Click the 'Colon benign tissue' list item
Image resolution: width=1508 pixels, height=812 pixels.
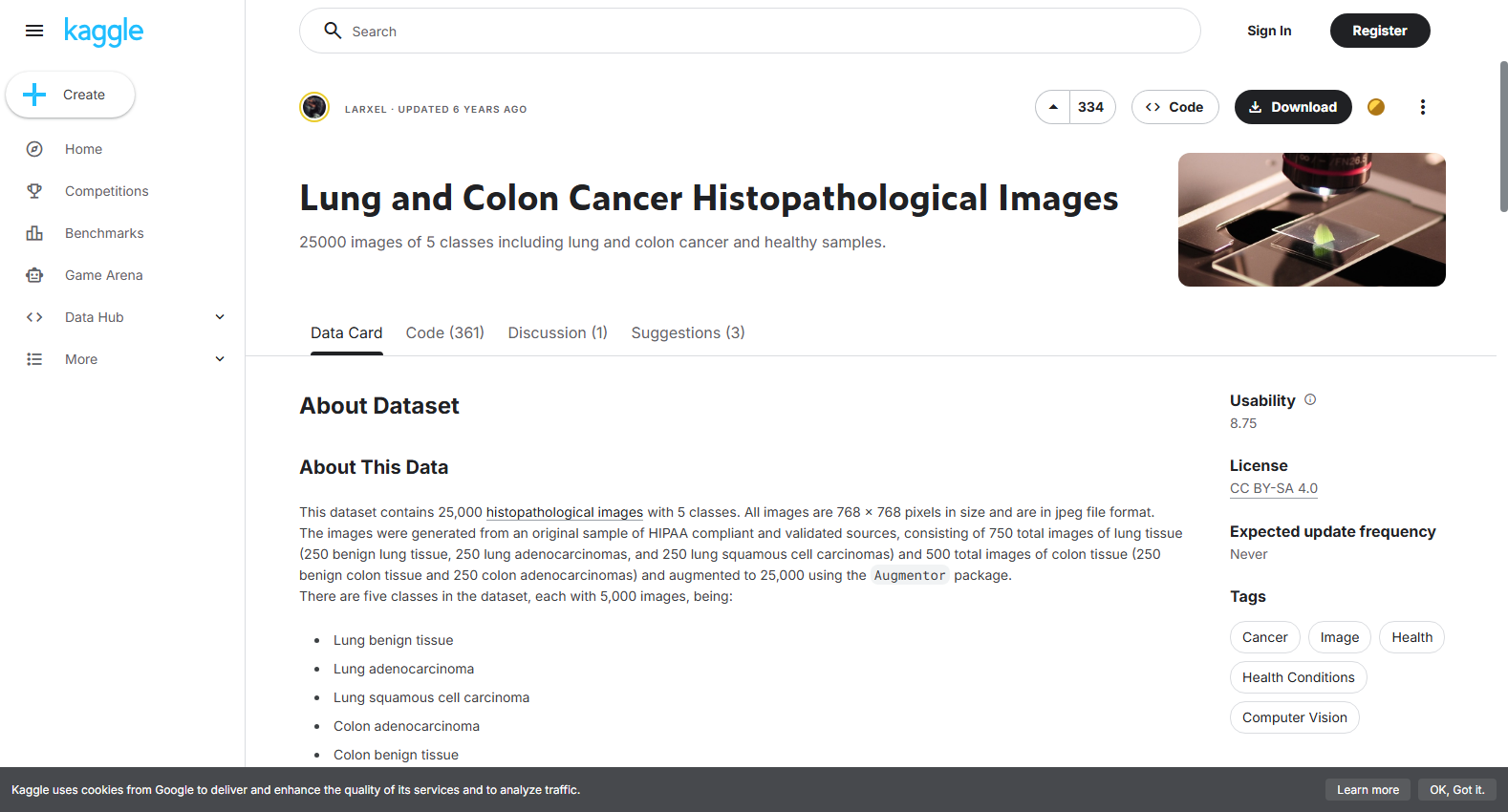(x=396, y=755)
